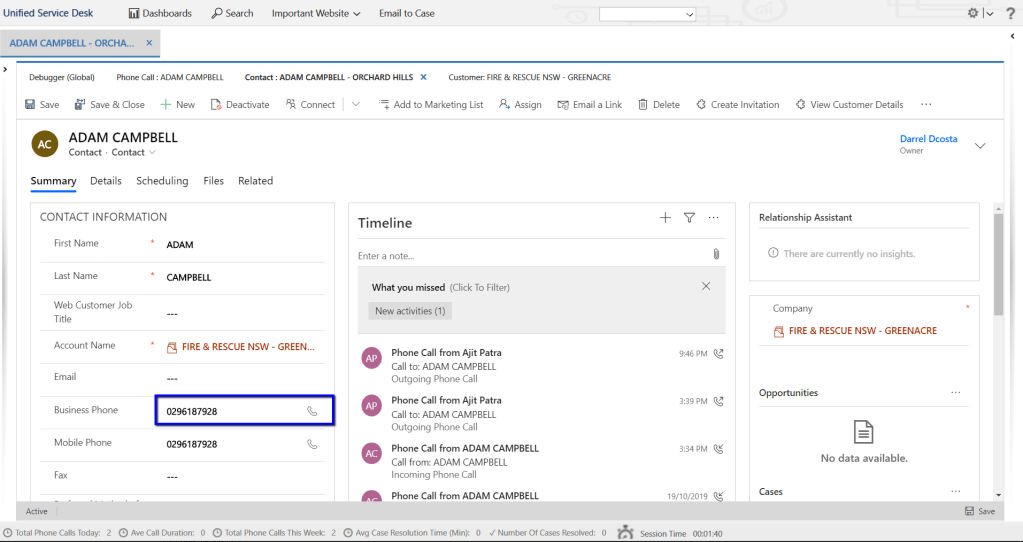Image resolution: width=1023 pixels, height=542 pixels.
Task: Open the Connect split-button dropdown arrow
Action: (355, 104)
